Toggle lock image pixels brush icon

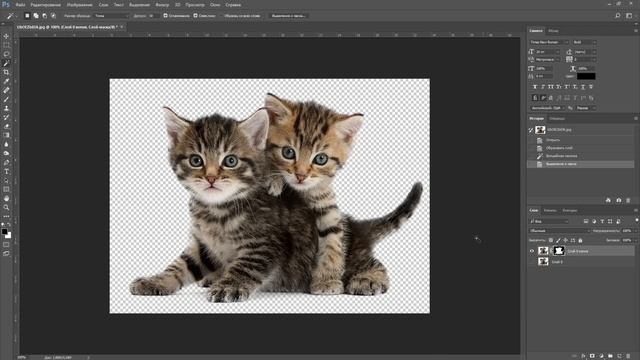coord(558,240)
